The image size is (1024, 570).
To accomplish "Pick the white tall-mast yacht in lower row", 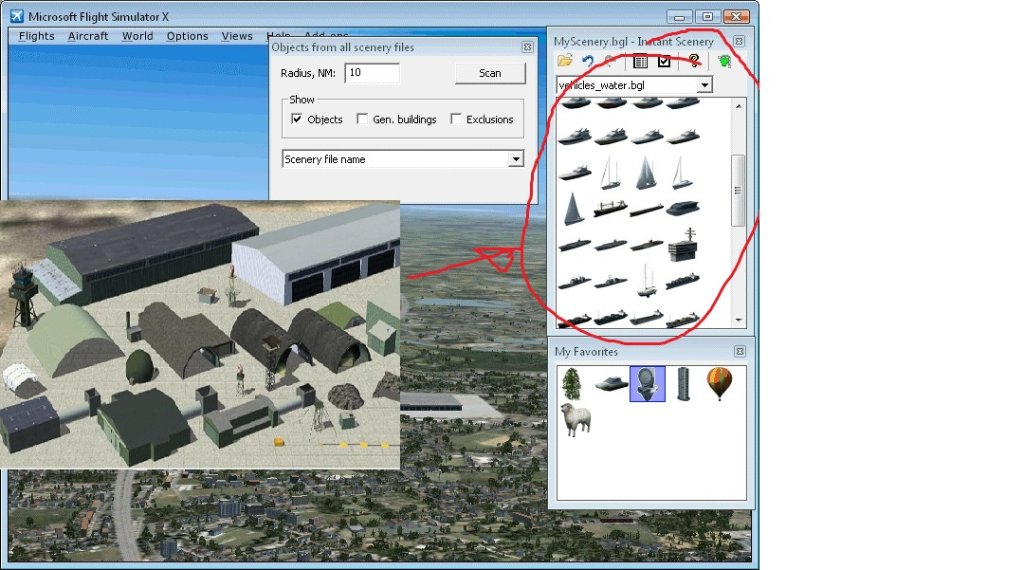I will click(x=647, y=280).
